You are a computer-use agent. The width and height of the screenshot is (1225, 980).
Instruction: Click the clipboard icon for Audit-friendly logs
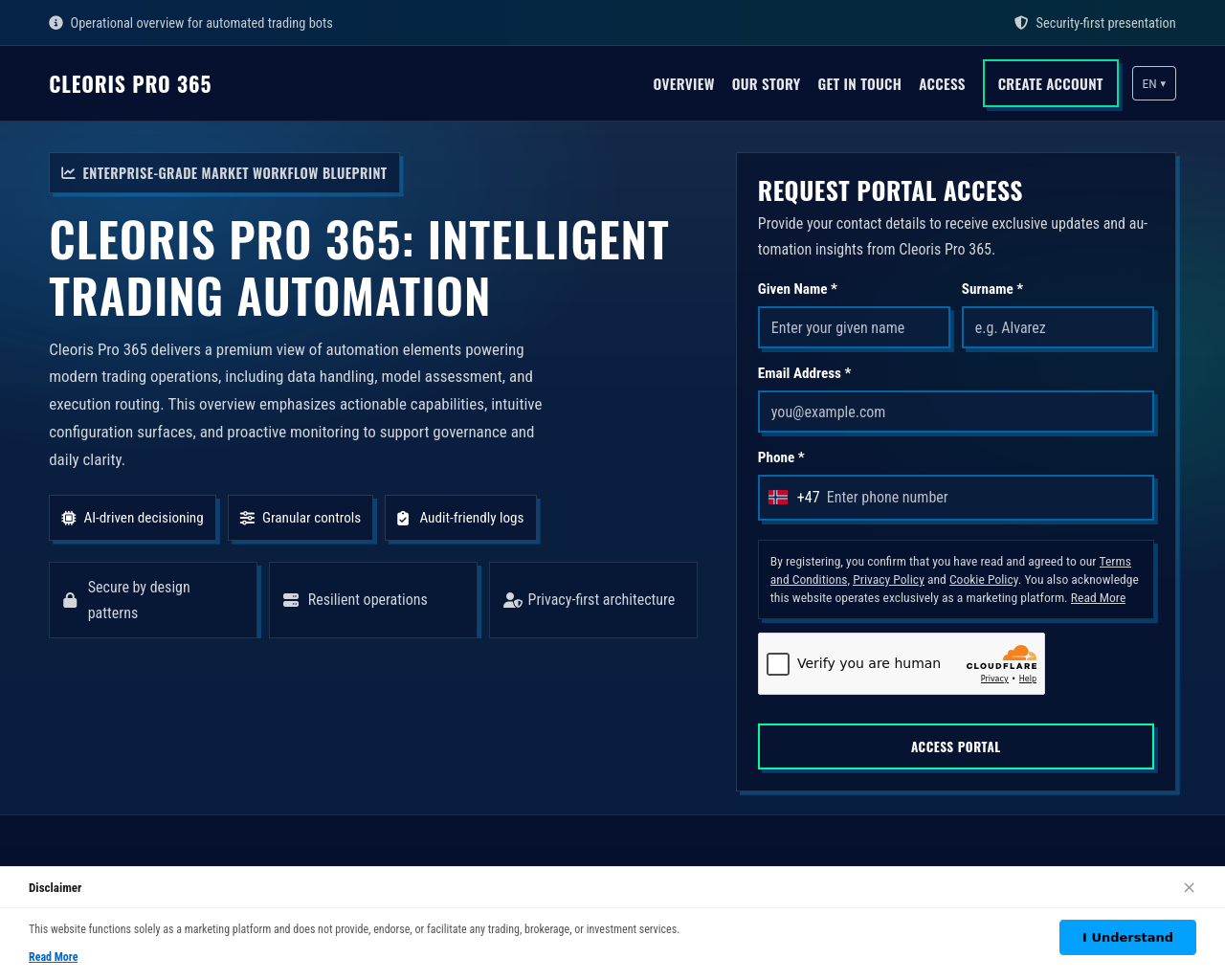(403, 518)
